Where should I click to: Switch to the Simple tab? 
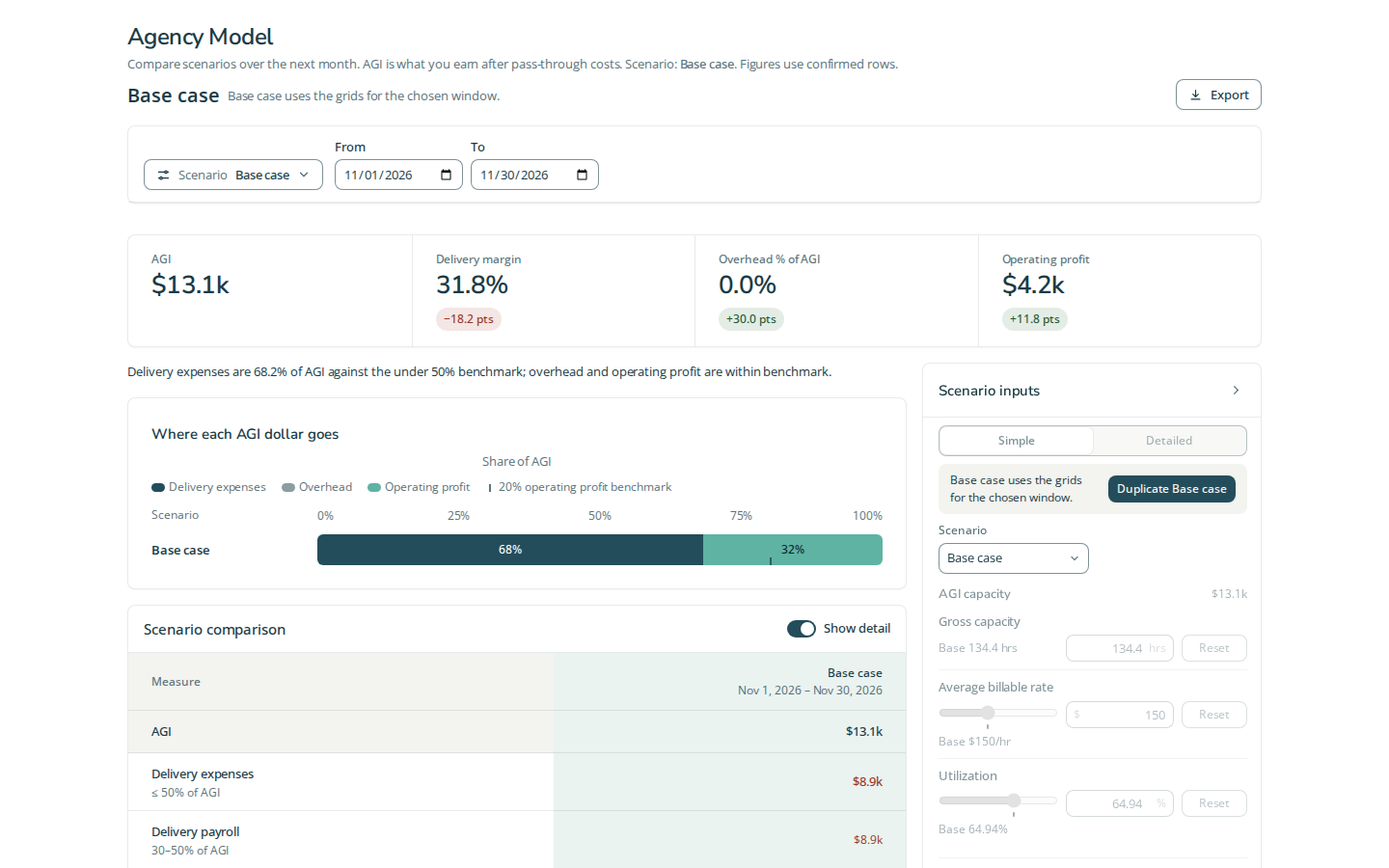click(1016, 441)
